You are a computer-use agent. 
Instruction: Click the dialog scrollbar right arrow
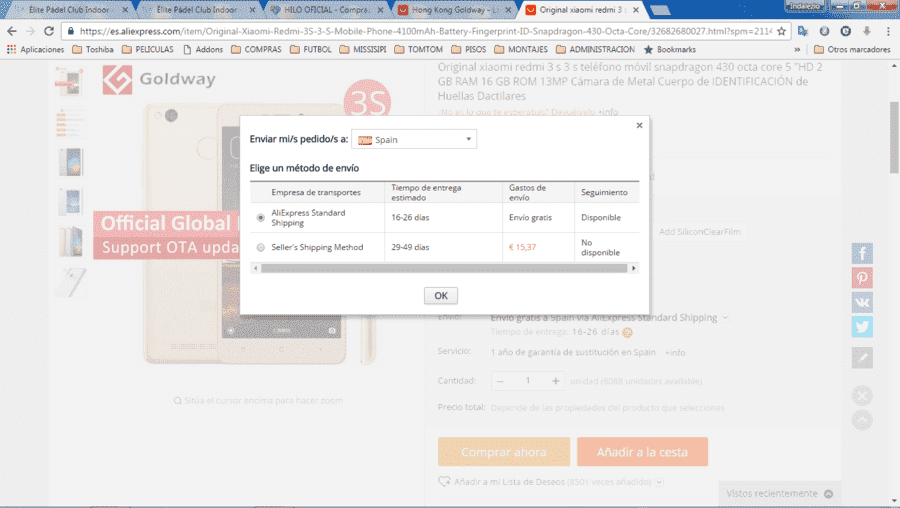point(634,268)
